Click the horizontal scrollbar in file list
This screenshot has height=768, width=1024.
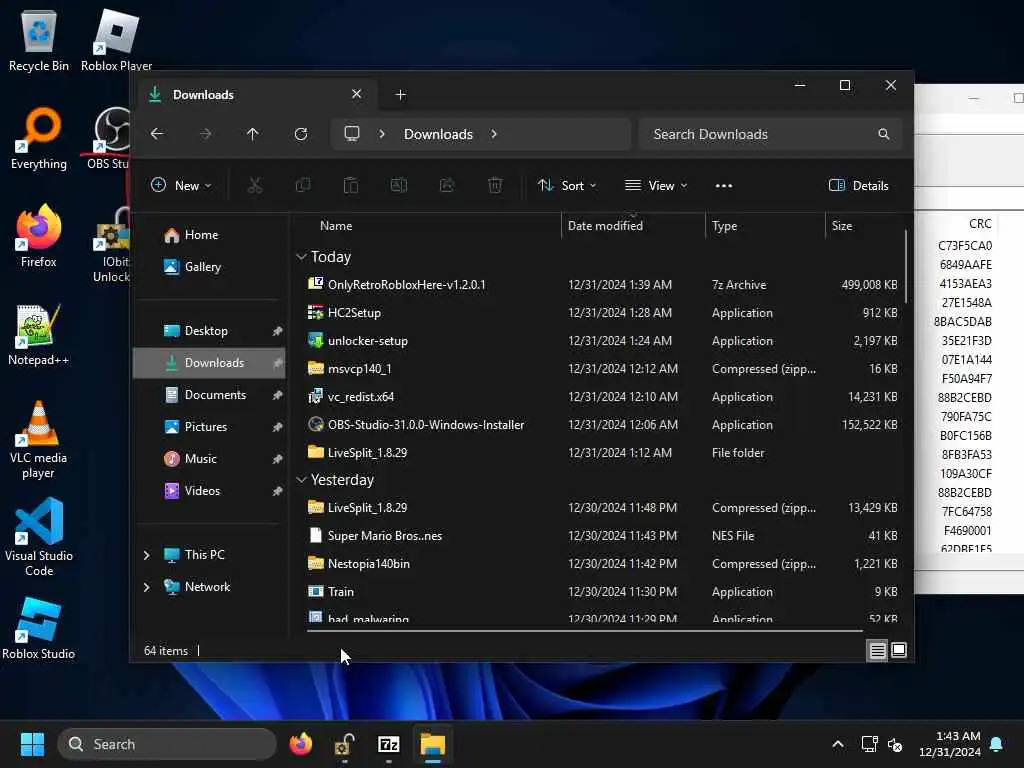click(584, 631)
